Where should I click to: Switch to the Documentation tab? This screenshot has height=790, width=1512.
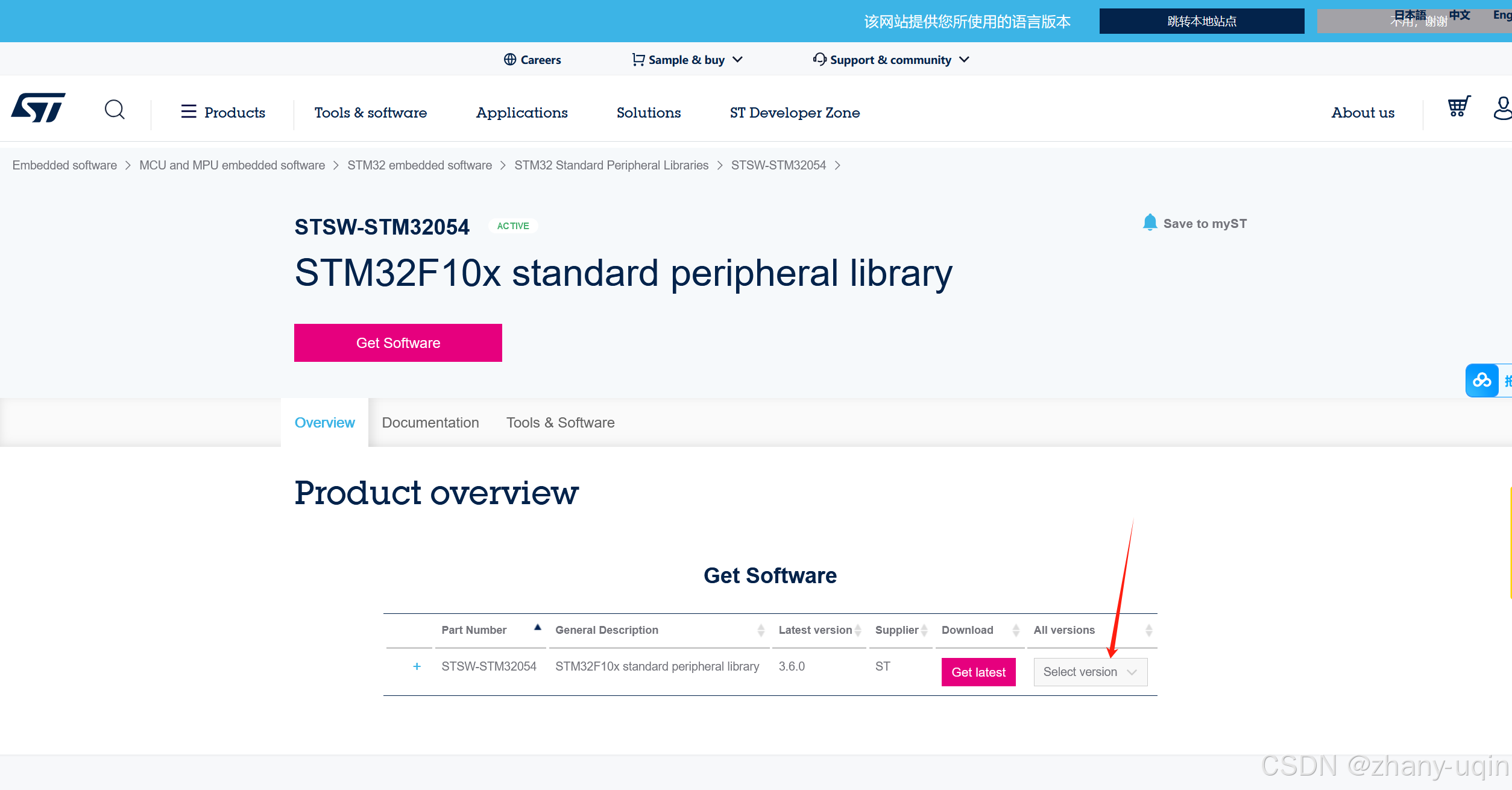430,423
